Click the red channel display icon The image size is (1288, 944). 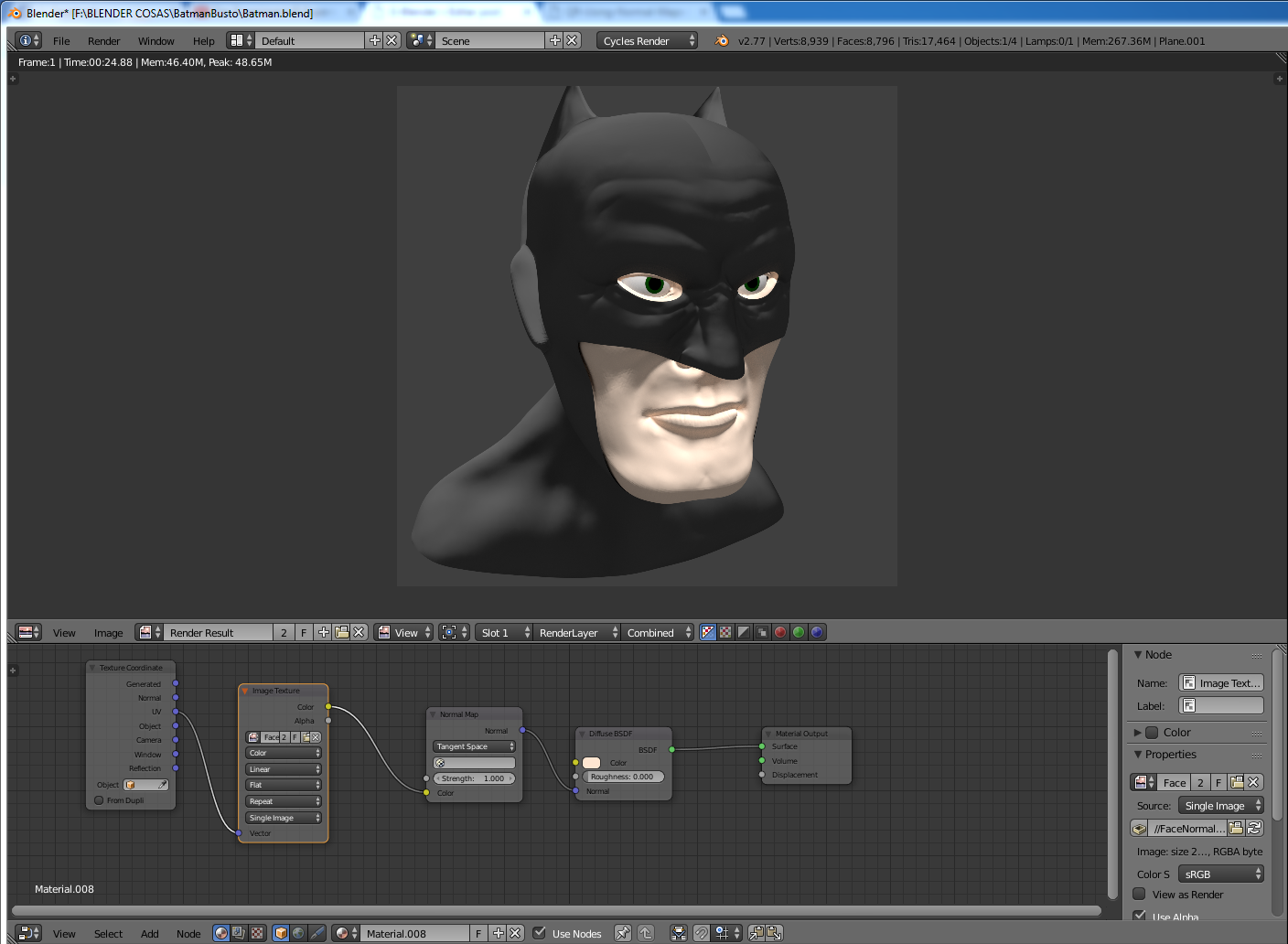point(780,632)
